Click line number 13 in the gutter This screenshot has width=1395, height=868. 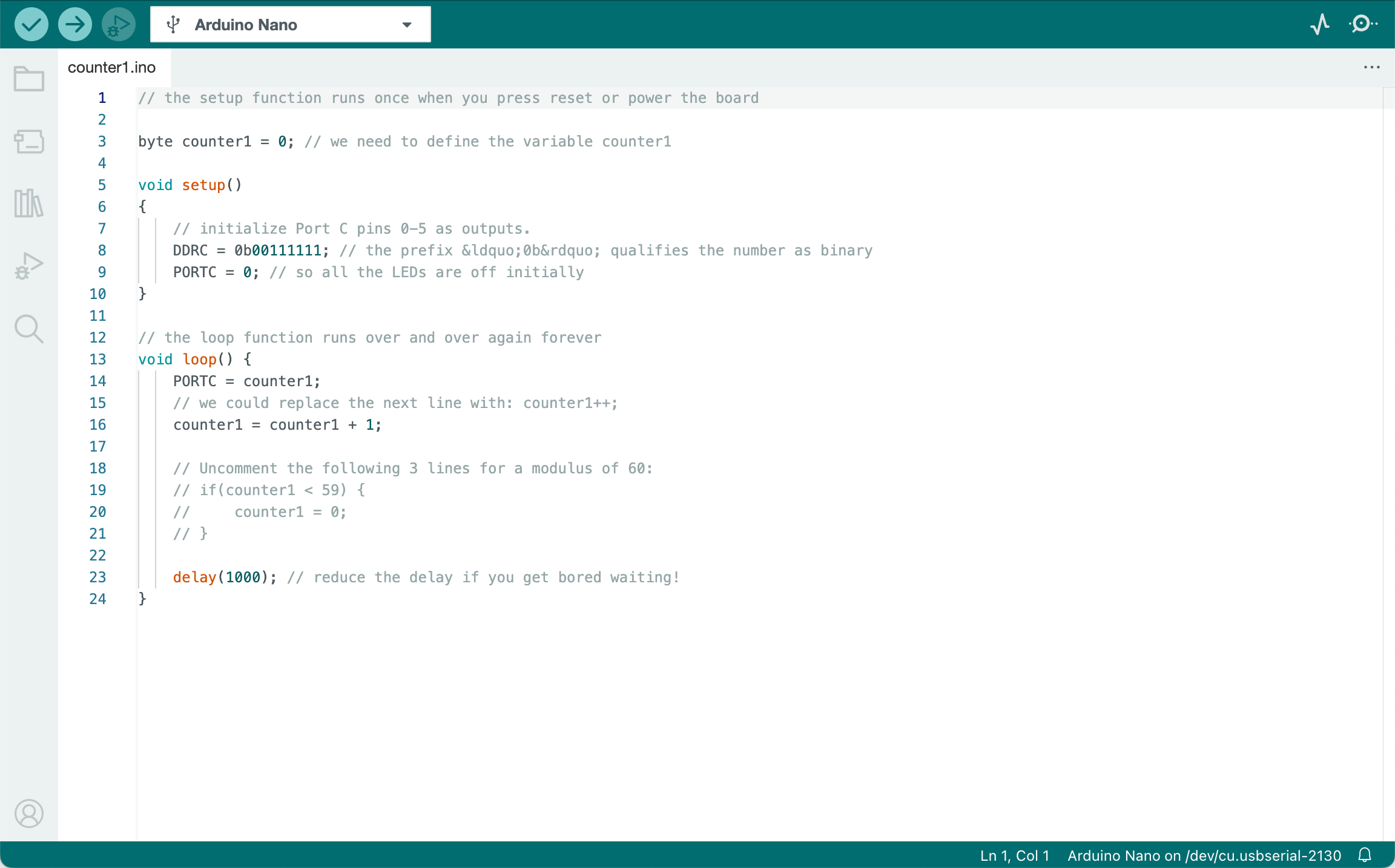click(97, 360)
